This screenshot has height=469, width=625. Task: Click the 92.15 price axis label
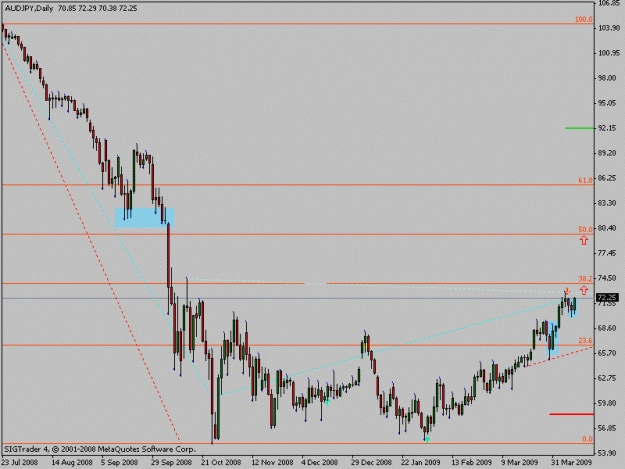609,128
